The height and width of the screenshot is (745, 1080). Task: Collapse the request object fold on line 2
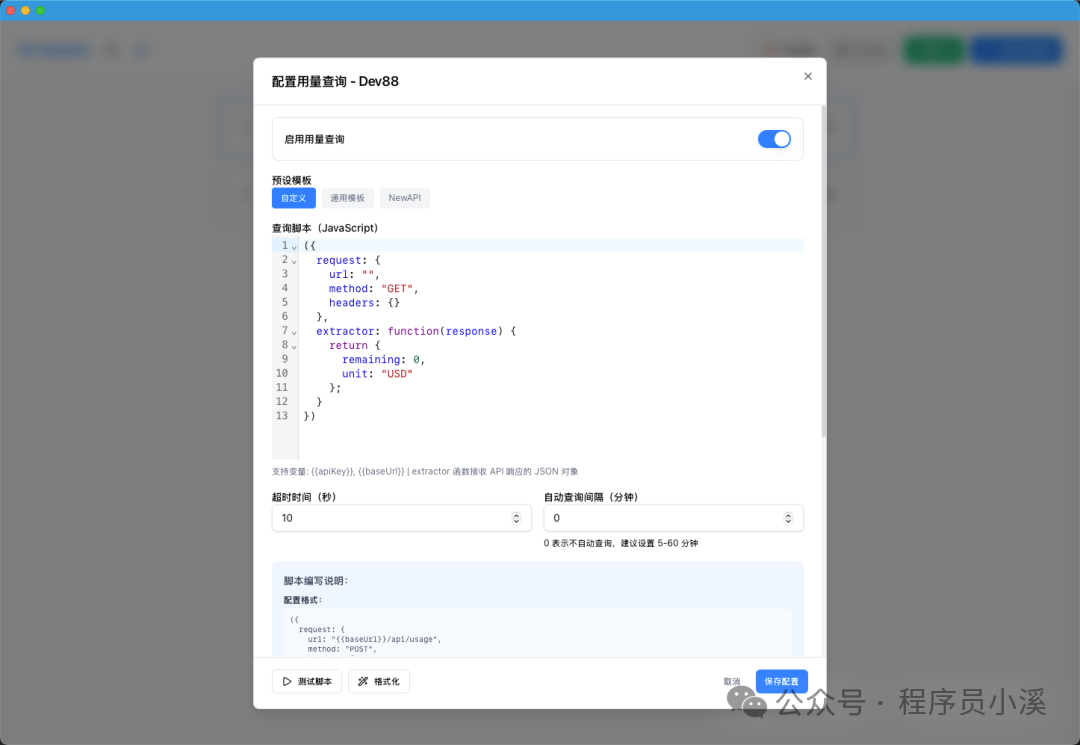click(x=294, y=261)
